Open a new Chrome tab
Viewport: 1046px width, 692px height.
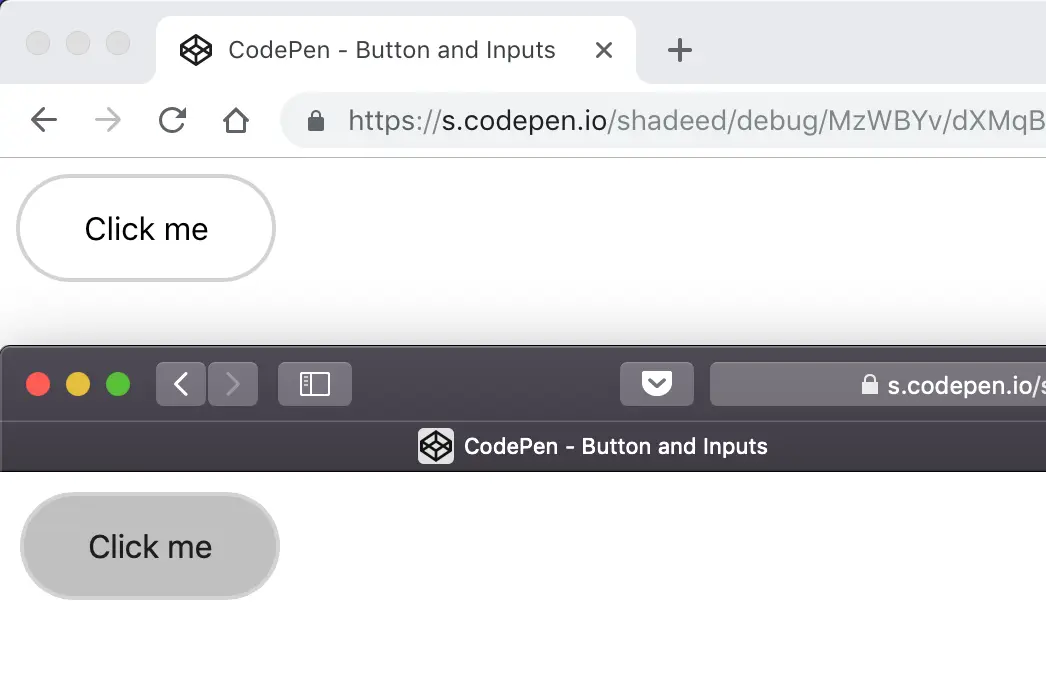(679, 50)
